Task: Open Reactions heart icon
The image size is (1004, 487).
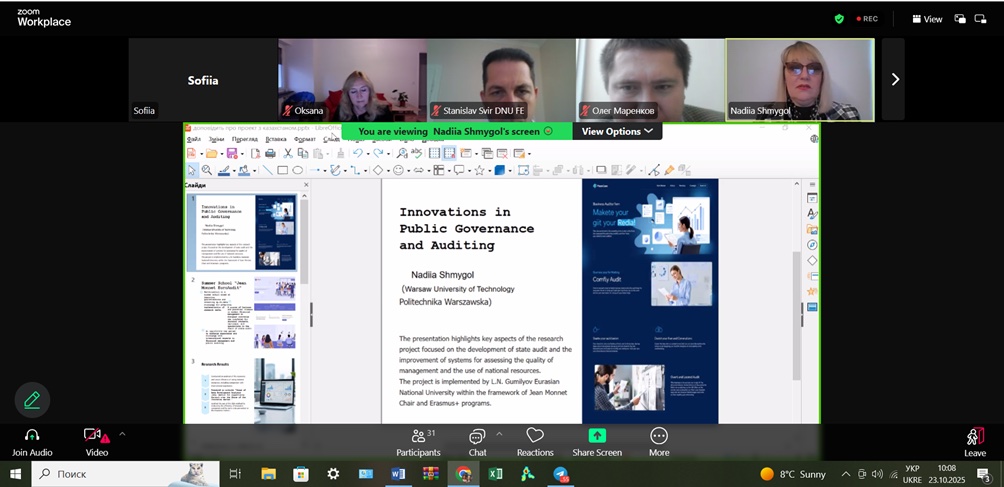Action: click(535, 441)
